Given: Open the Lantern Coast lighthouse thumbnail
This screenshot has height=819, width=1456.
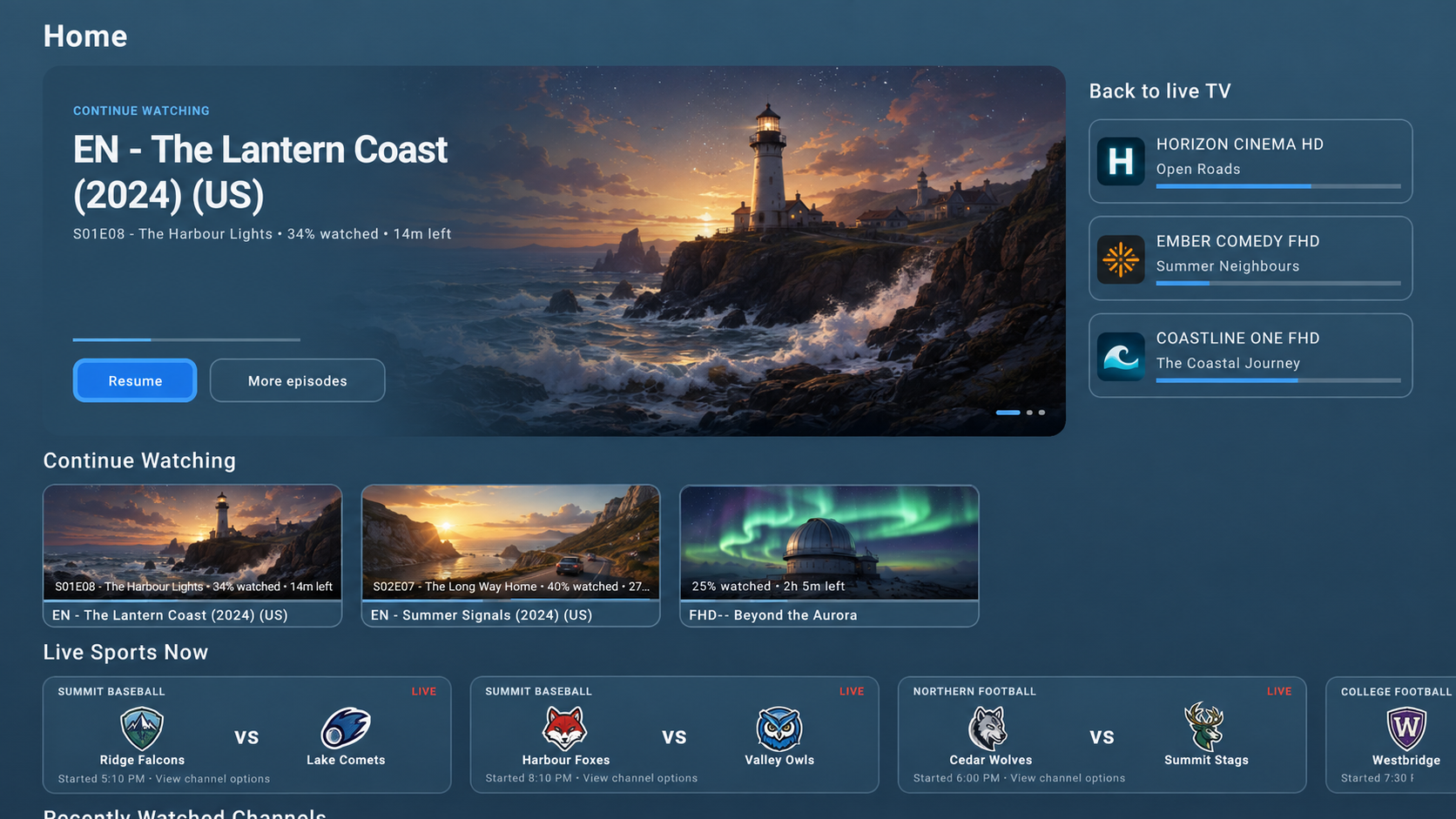Looking at the screenshot, I should point(192,542).
